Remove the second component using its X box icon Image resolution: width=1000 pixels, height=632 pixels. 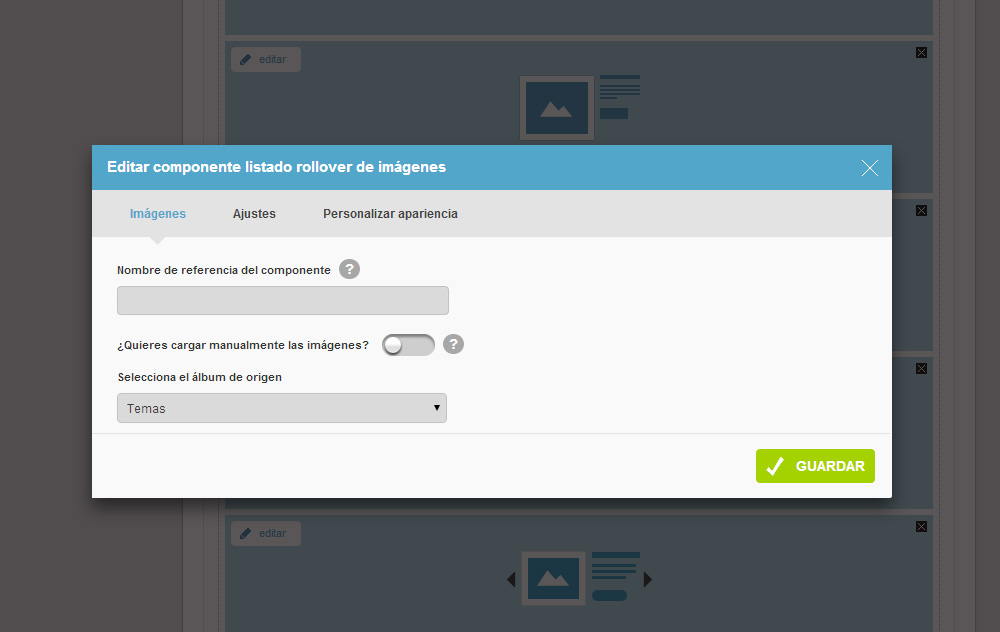[922, 210]
